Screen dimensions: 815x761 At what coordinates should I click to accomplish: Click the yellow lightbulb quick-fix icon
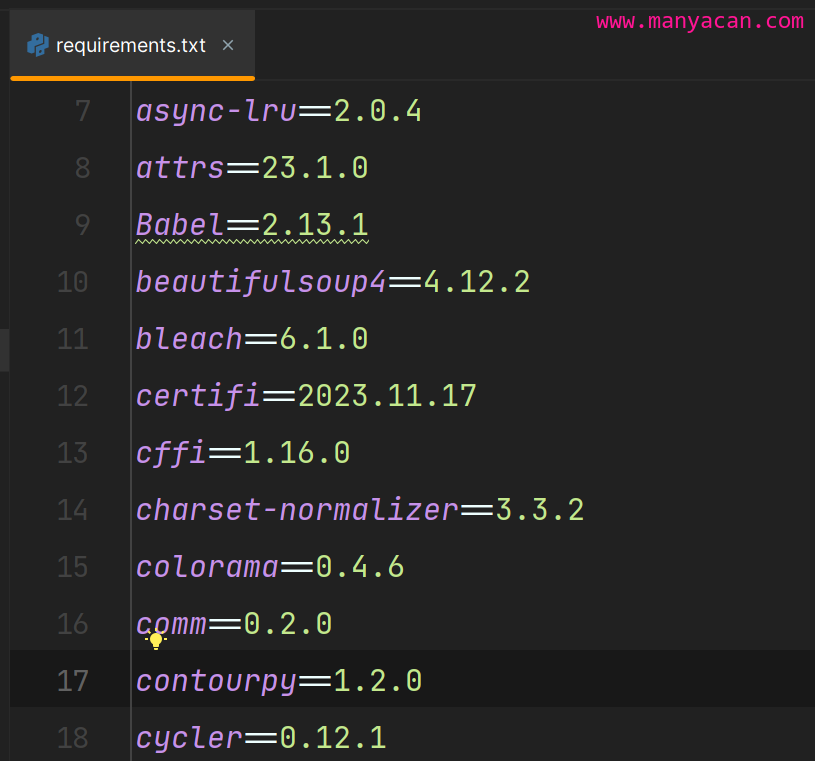coord(155,639)
